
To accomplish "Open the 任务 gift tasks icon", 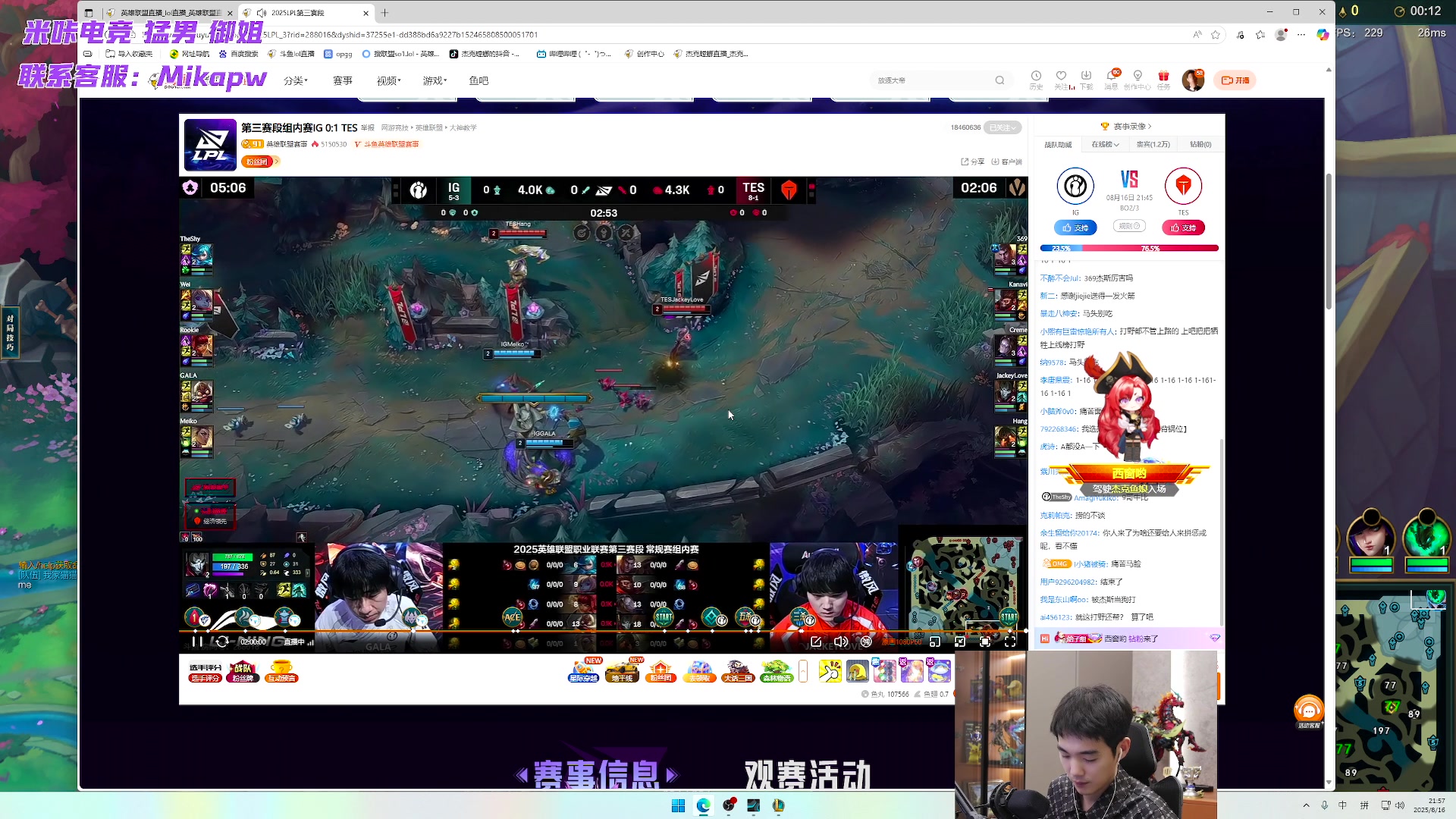I will point(1163,80).
